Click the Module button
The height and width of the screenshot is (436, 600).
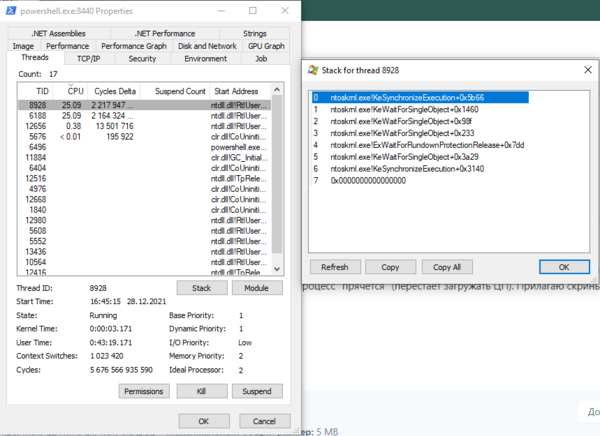[x=257, y=288]
